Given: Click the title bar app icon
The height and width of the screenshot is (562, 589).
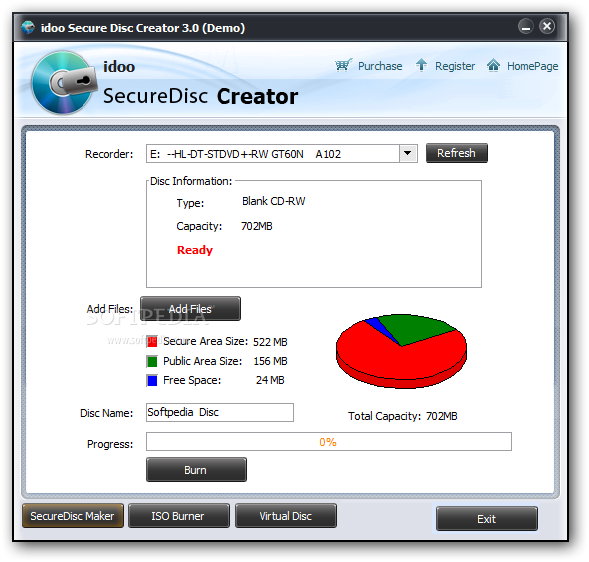Looking at the screenshot, I should point(28,27).
